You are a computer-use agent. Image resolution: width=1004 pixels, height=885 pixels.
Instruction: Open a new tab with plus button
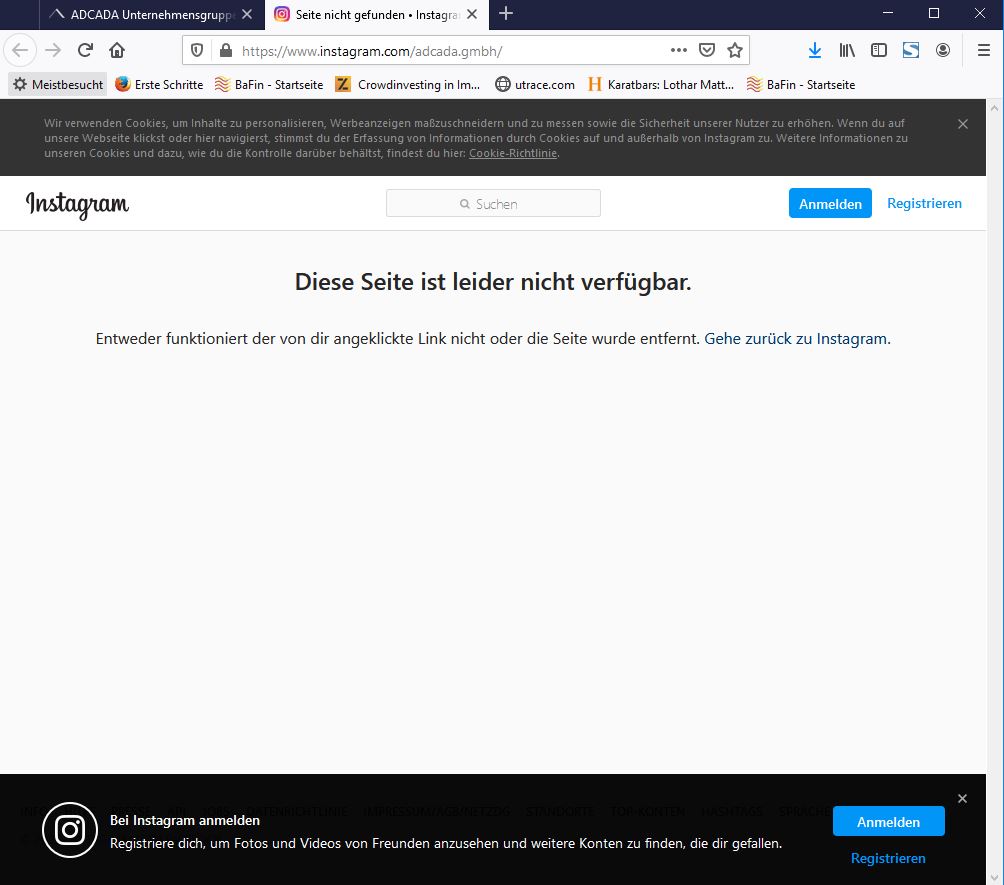506,14
